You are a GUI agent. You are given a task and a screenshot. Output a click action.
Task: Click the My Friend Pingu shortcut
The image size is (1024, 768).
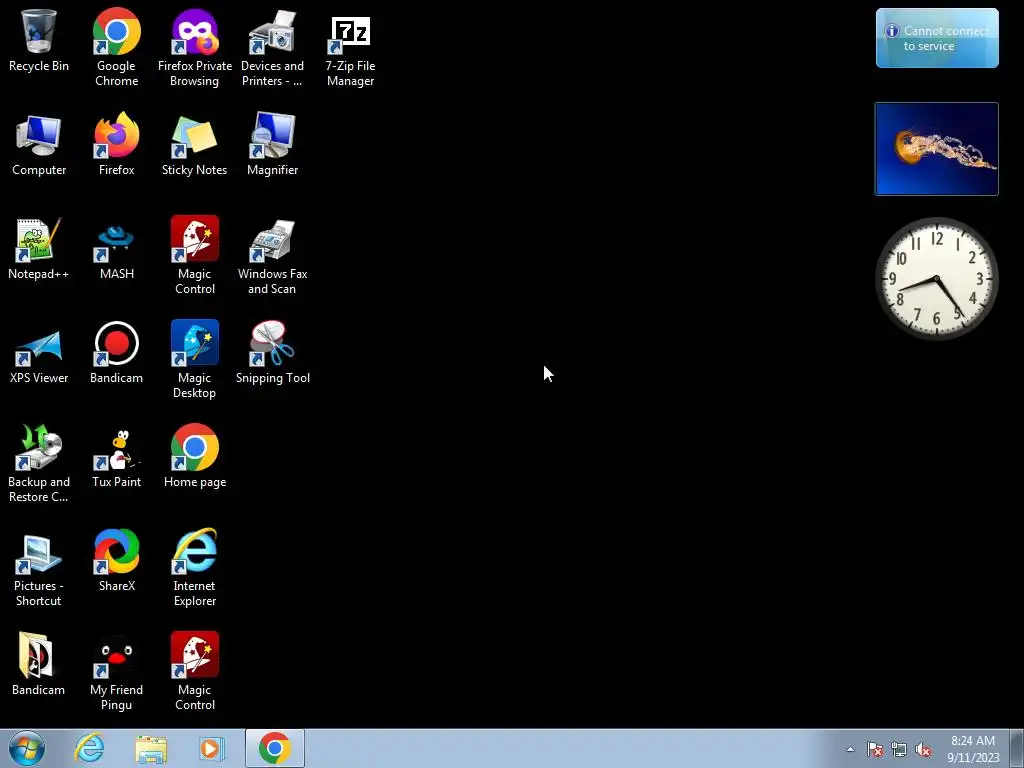(116, 671)
